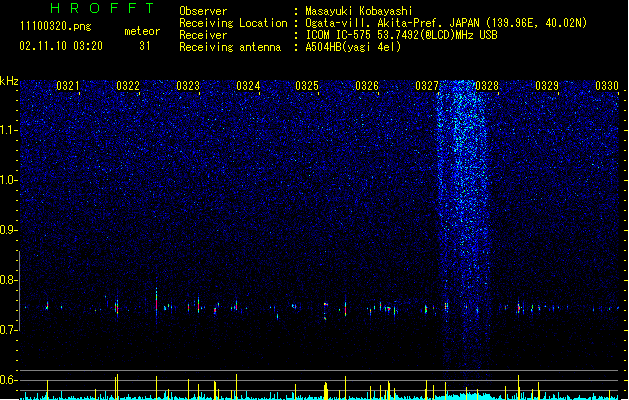Click the 0322 time marker

pos(128,86)
